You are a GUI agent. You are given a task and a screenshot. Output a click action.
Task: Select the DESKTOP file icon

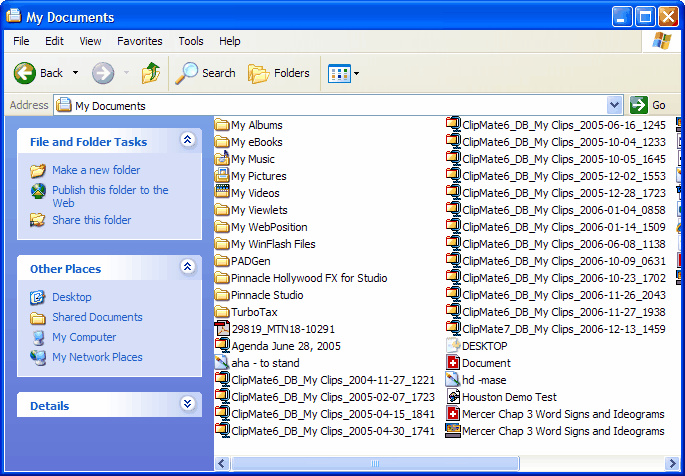coord(453,345)
